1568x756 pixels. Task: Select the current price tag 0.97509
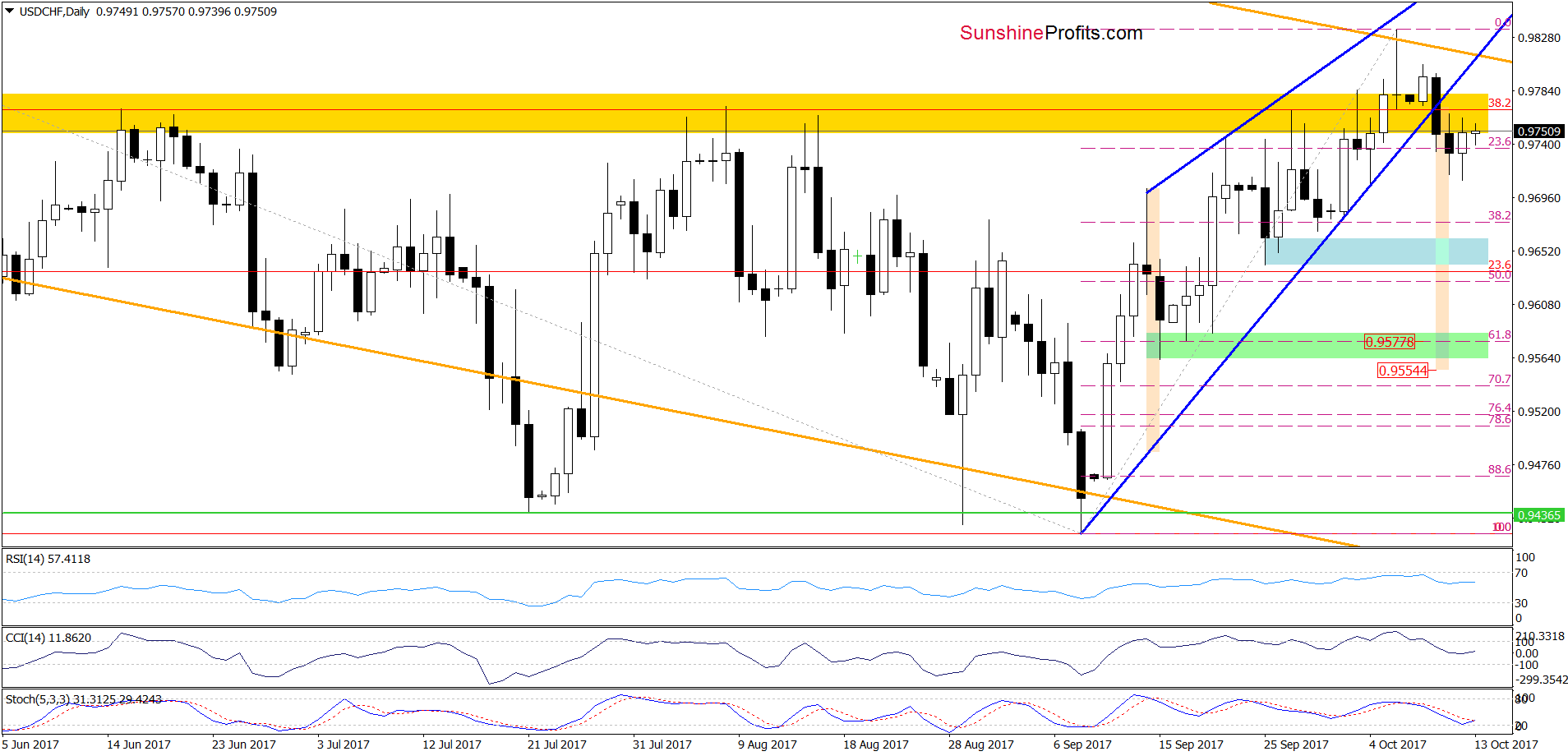click(1538, 131)
